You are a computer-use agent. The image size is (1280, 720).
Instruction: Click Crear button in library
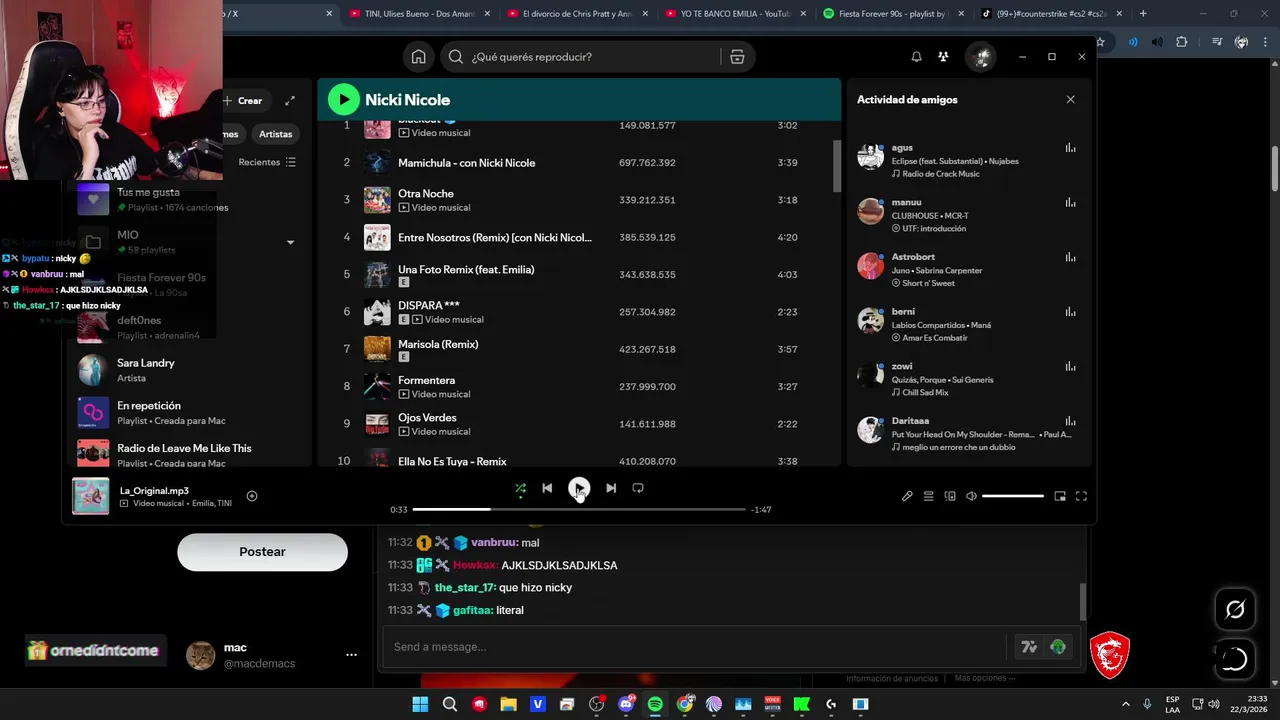(243, 100)
